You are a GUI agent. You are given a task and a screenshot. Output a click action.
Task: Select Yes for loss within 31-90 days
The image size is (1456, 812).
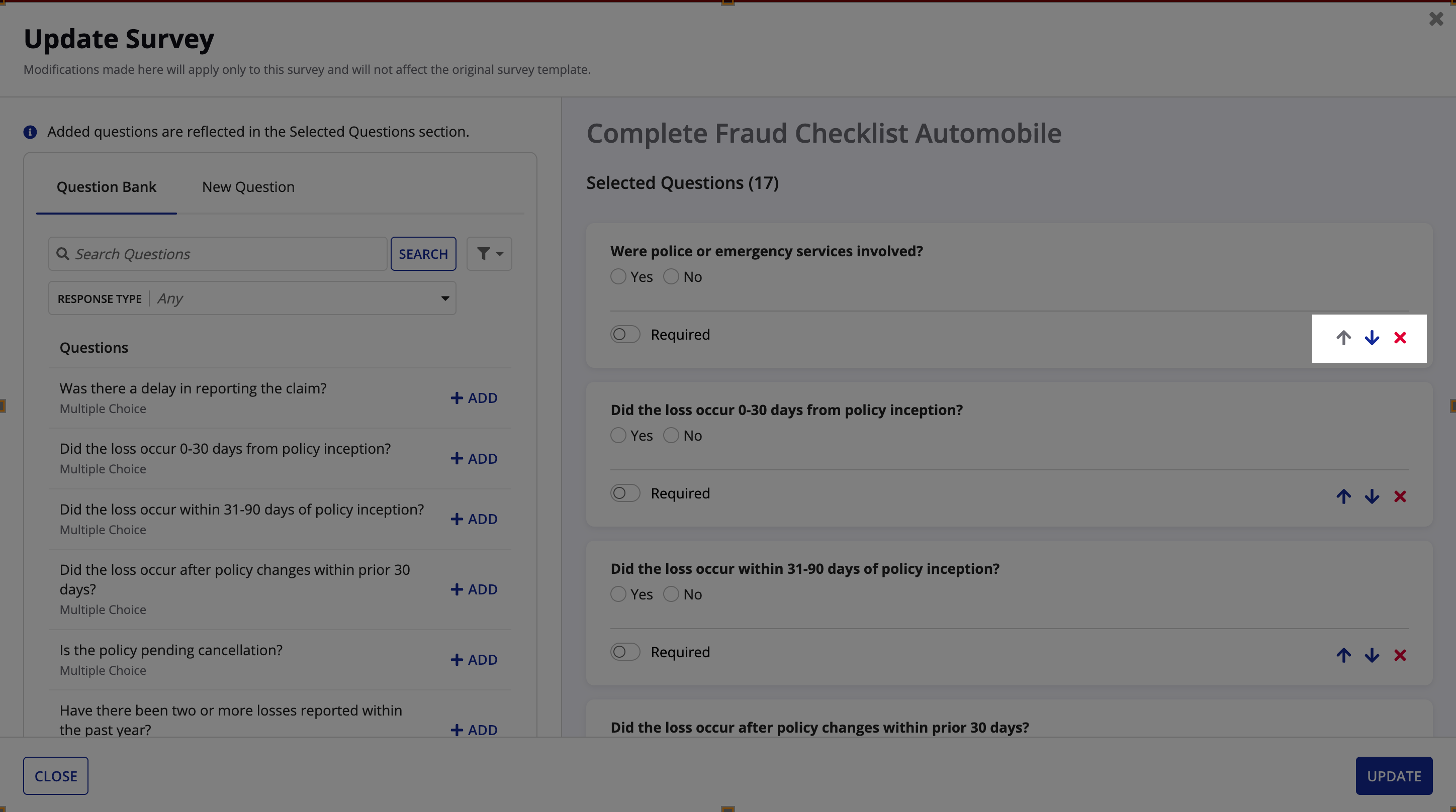(x=618, y=594)
